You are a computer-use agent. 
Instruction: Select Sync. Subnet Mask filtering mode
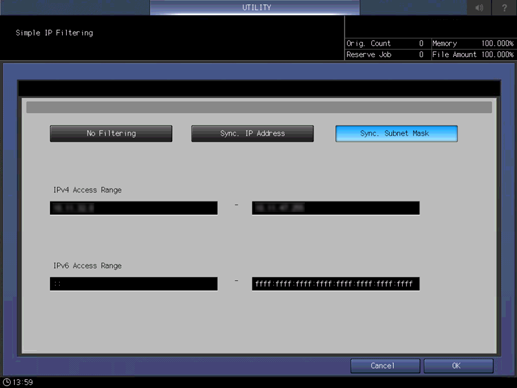pos(396,134)
